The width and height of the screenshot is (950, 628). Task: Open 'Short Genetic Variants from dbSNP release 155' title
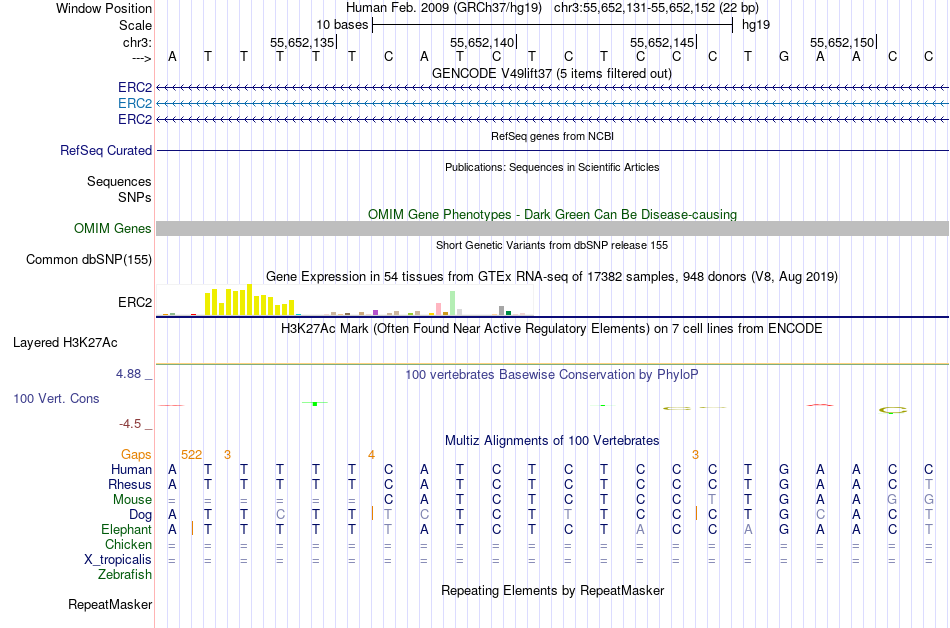(552, 245)
